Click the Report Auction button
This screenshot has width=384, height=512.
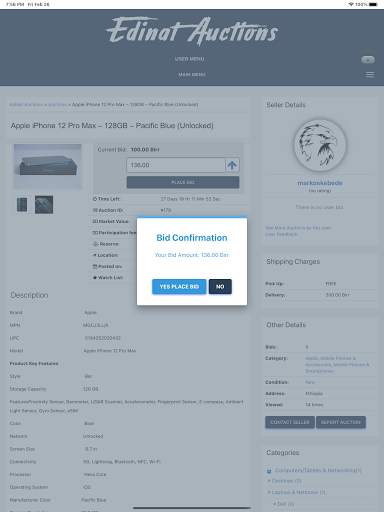pos(341,422)
